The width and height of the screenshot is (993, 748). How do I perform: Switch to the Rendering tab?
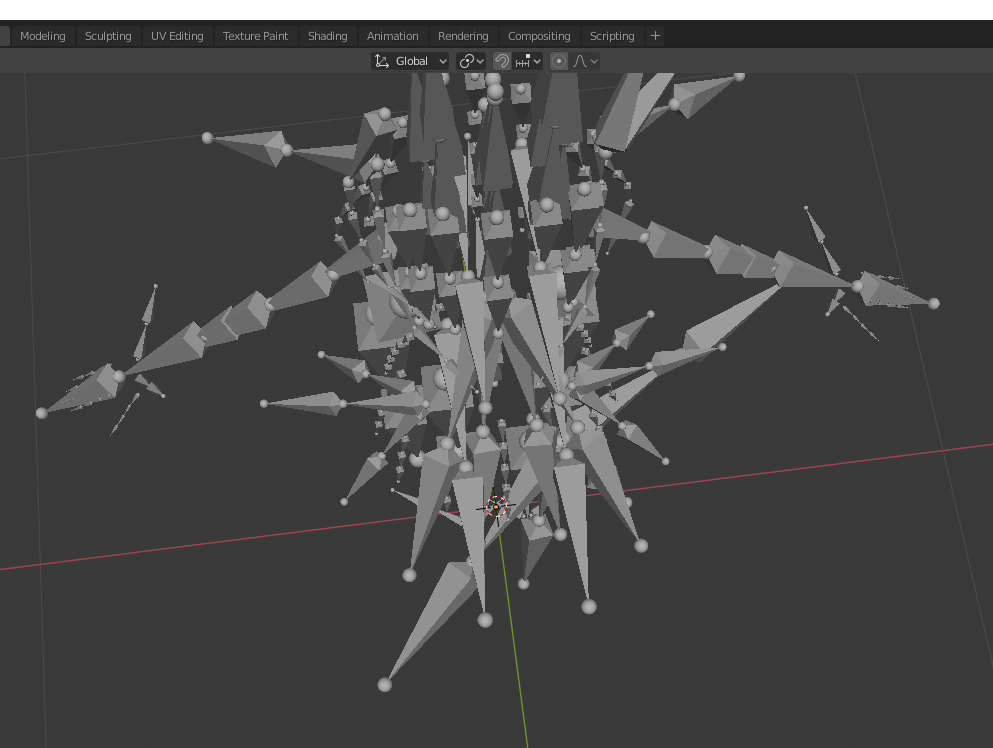tap(463, 36)
